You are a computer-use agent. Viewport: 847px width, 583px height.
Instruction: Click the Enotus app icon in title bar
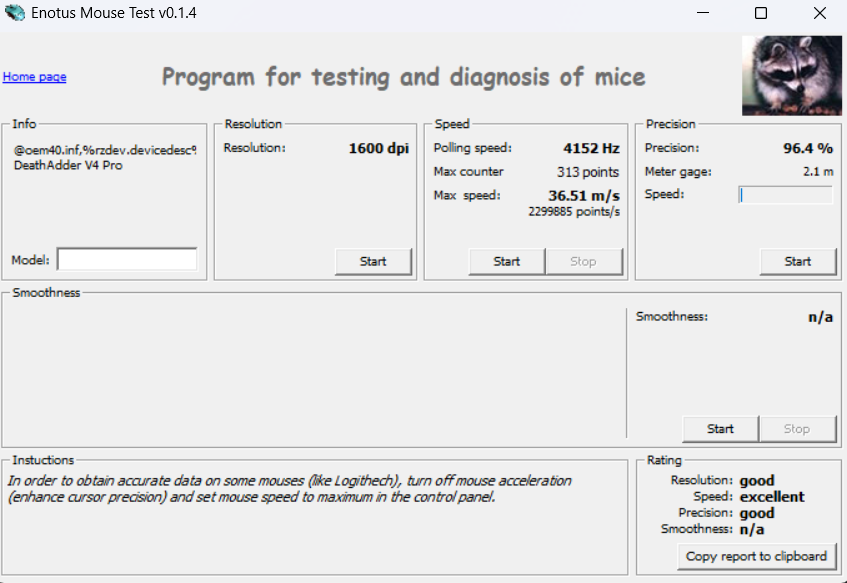[x=15, y=12]
